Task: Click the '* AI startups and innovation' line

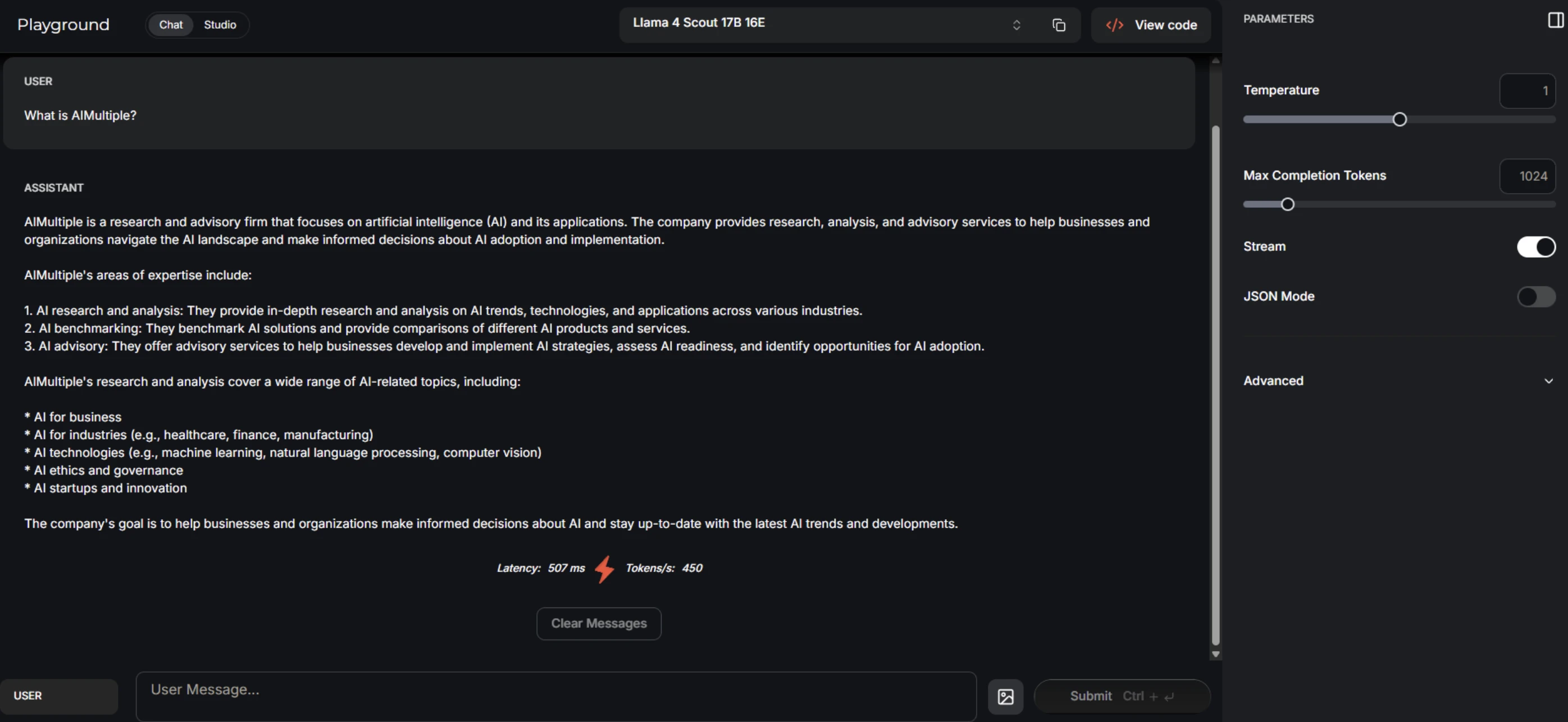Action: 106,488
